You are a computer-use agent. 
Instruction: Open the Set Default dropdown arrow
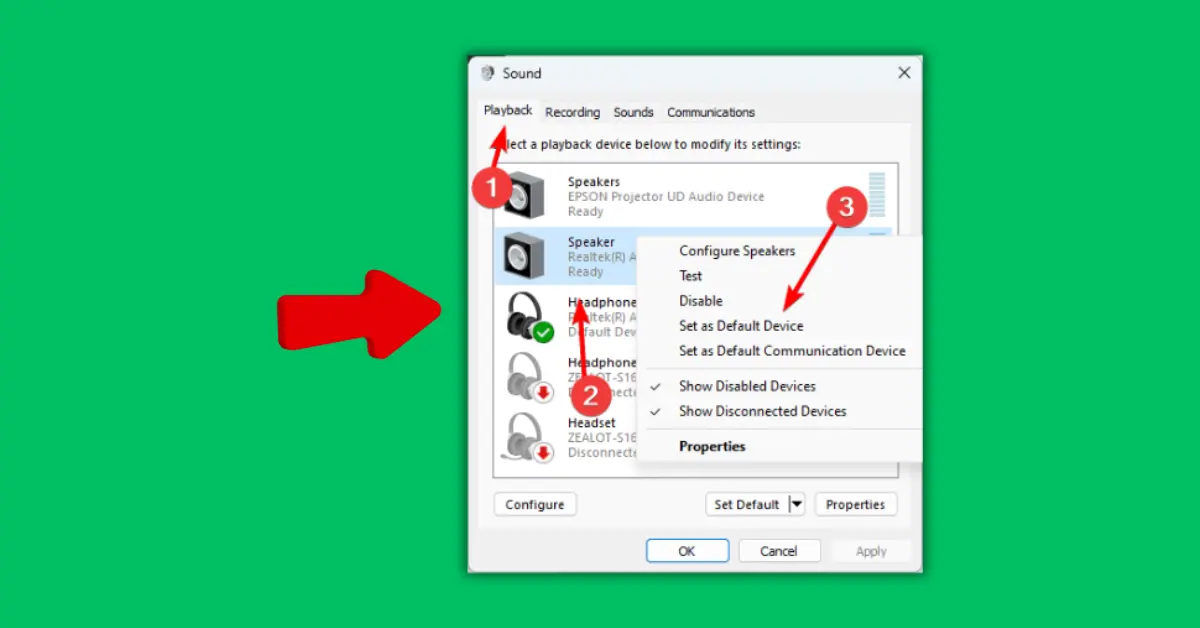click(x=797, y=504)
